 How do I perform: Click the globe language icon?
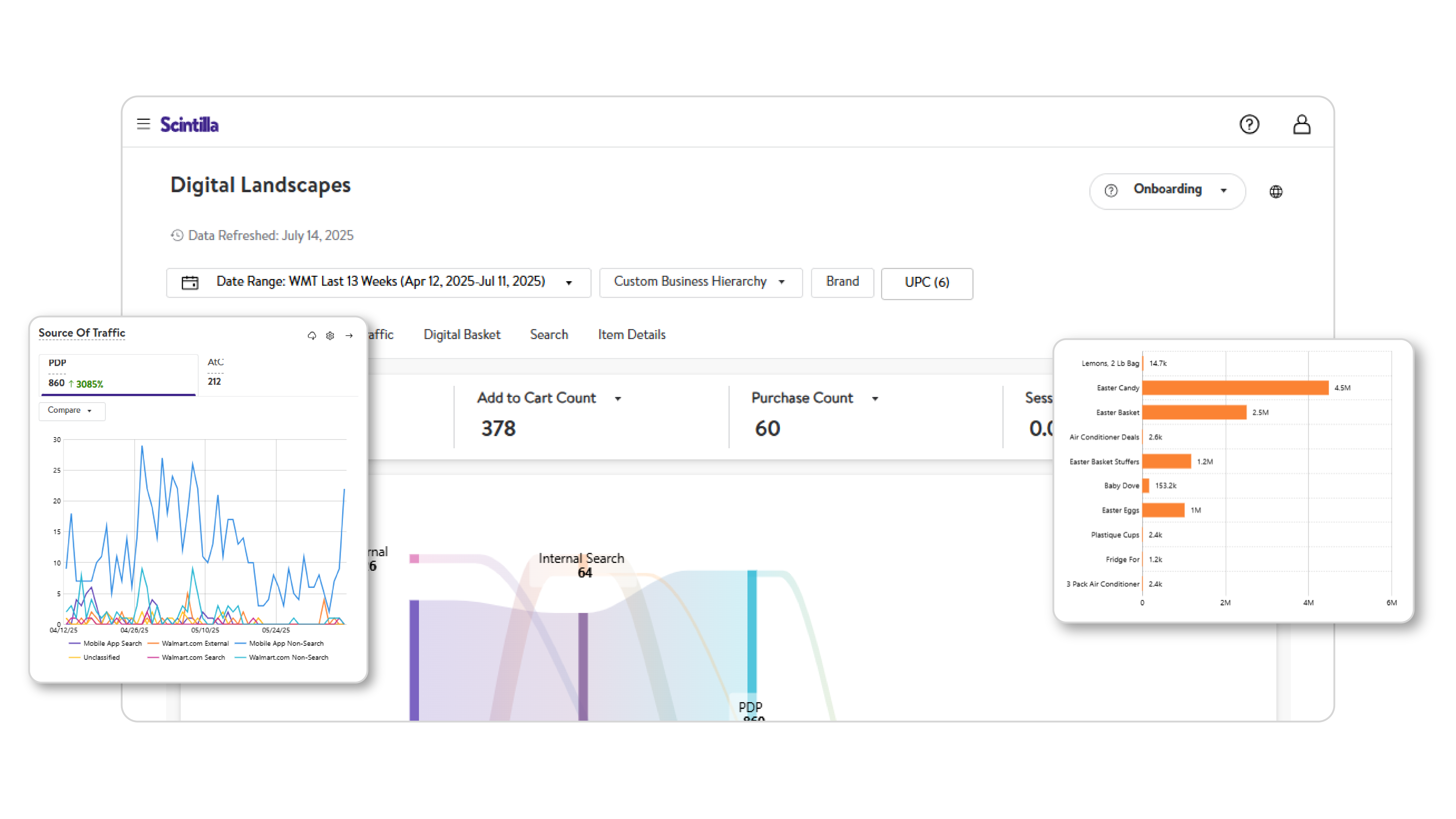pos(1276,192)
